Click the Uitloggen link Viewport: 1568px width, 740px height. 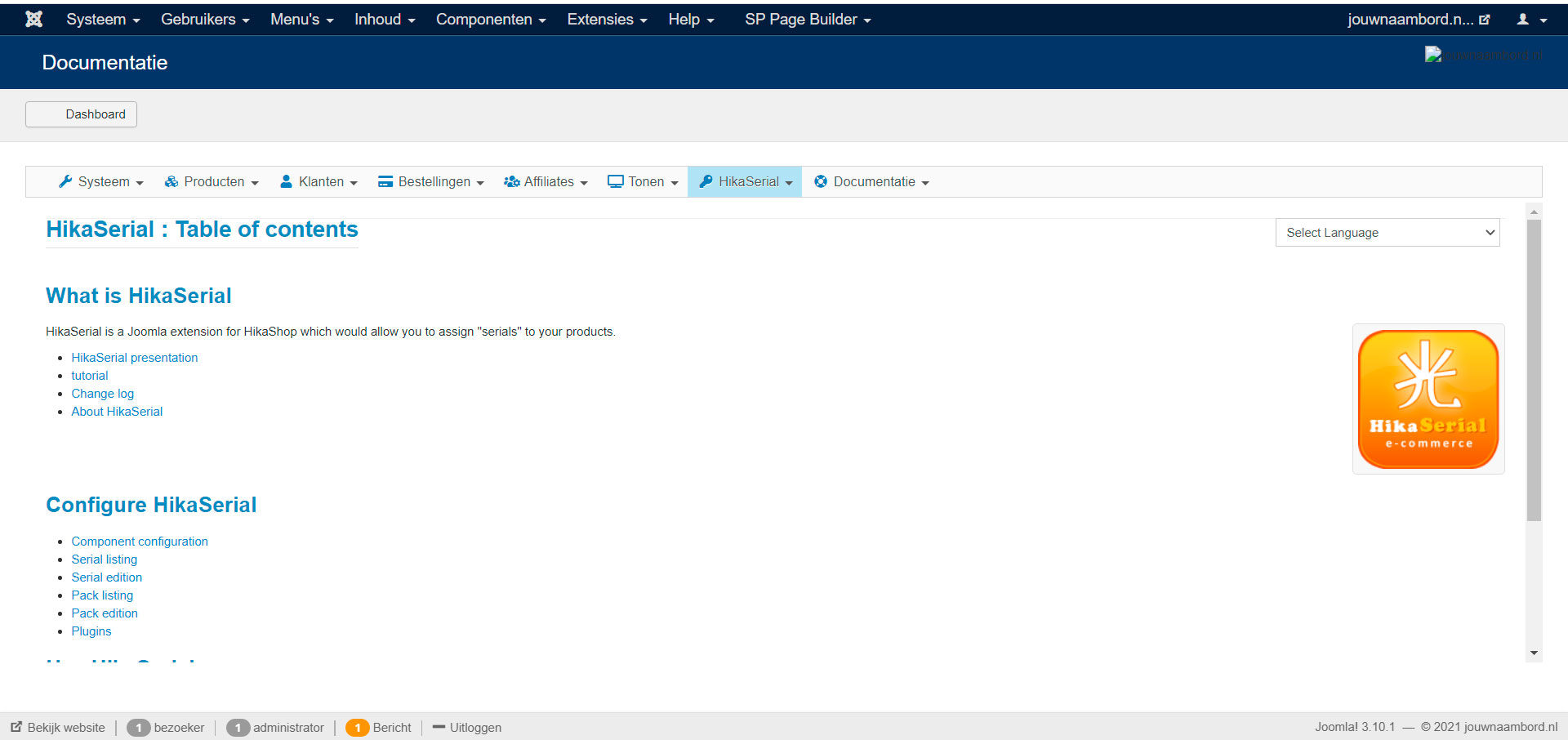(x=475, y=728)
